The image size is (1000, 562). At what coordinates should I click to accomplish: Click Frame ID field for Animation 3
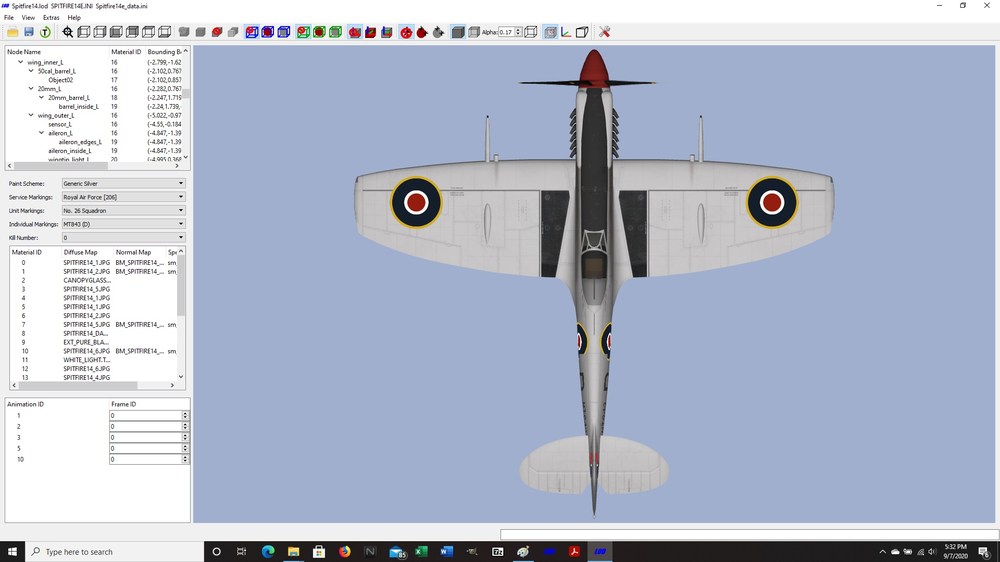tap(145, 438)
